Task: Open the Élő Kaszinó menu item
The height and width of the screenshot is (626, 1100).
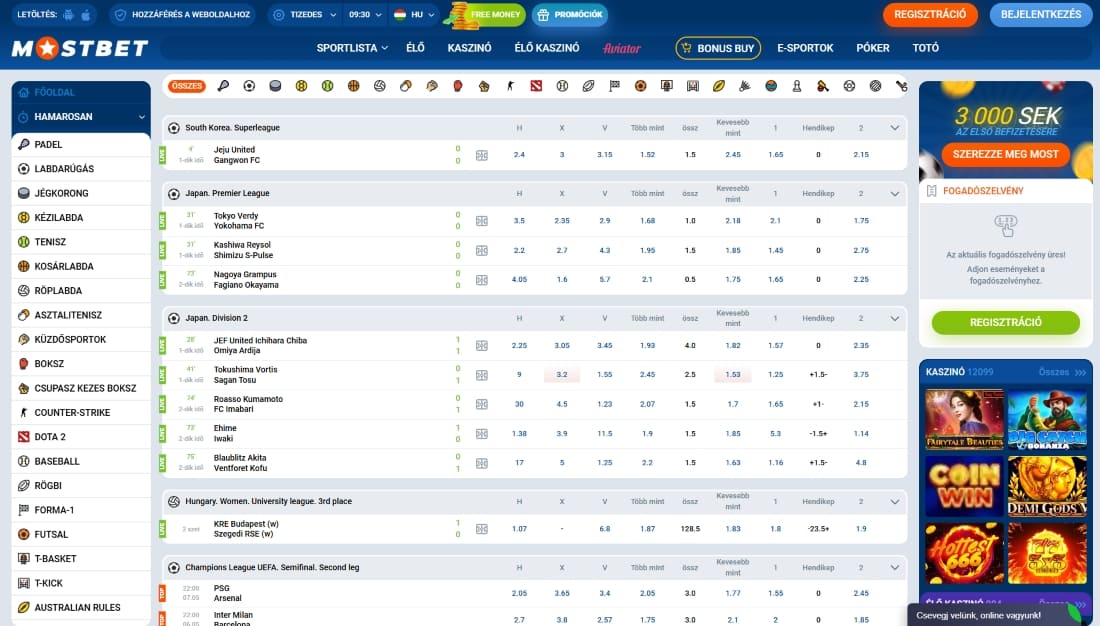Action: click(x=546, y=48)
